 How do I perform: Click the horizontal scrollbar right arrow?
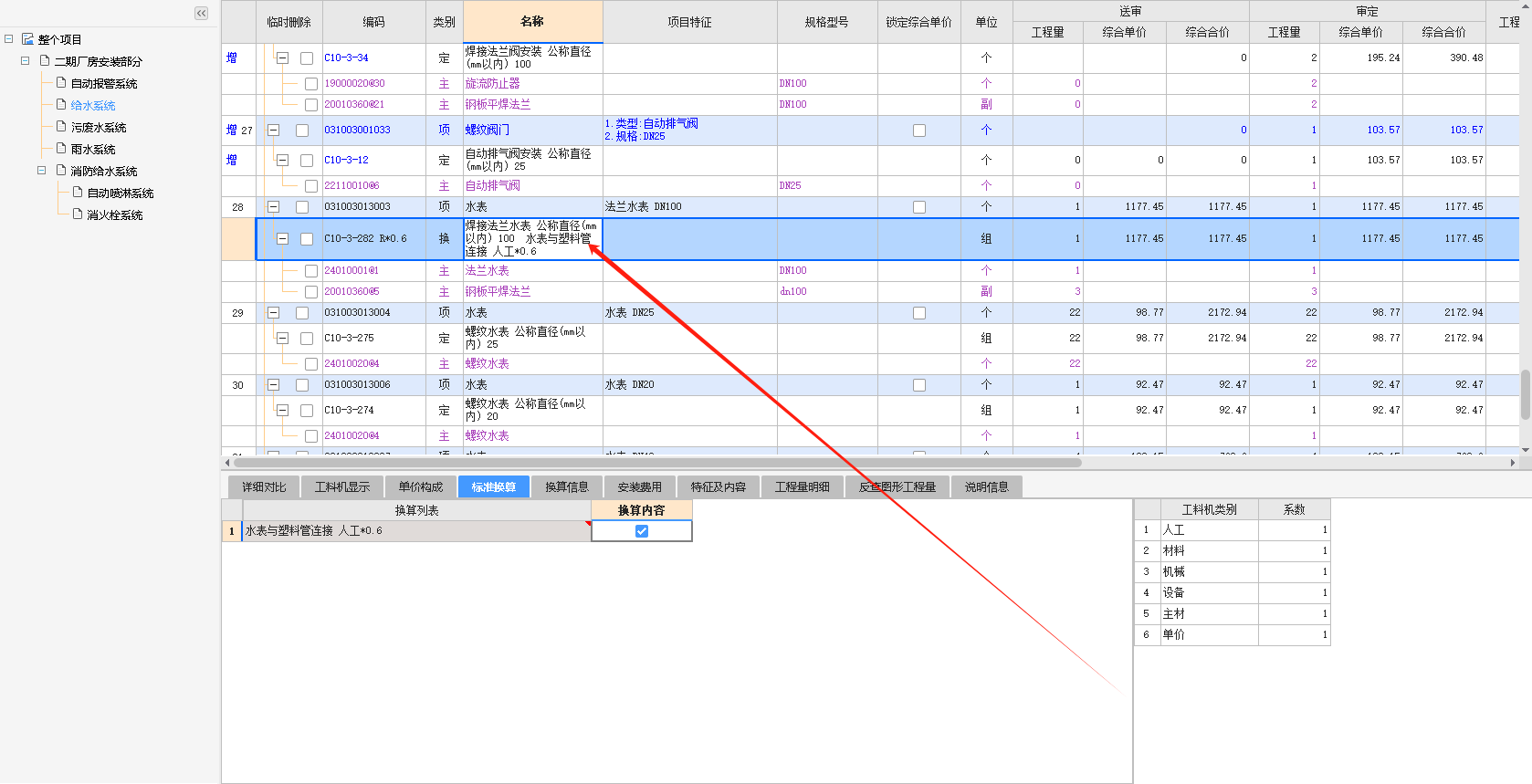tap(1513, 463)
